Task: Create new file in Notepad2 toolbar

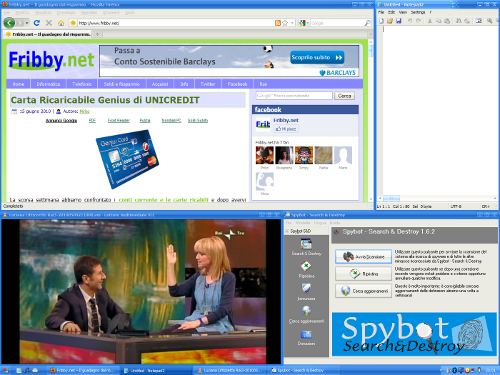Action: 381,21
